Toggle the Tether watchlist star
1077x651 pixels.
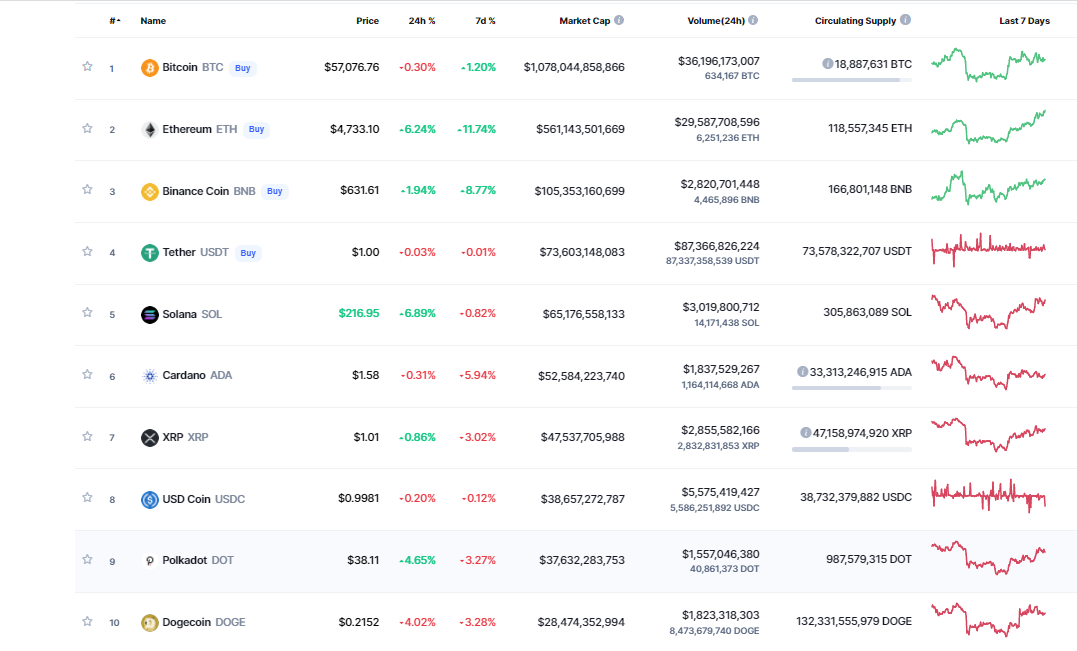[87, 251]
